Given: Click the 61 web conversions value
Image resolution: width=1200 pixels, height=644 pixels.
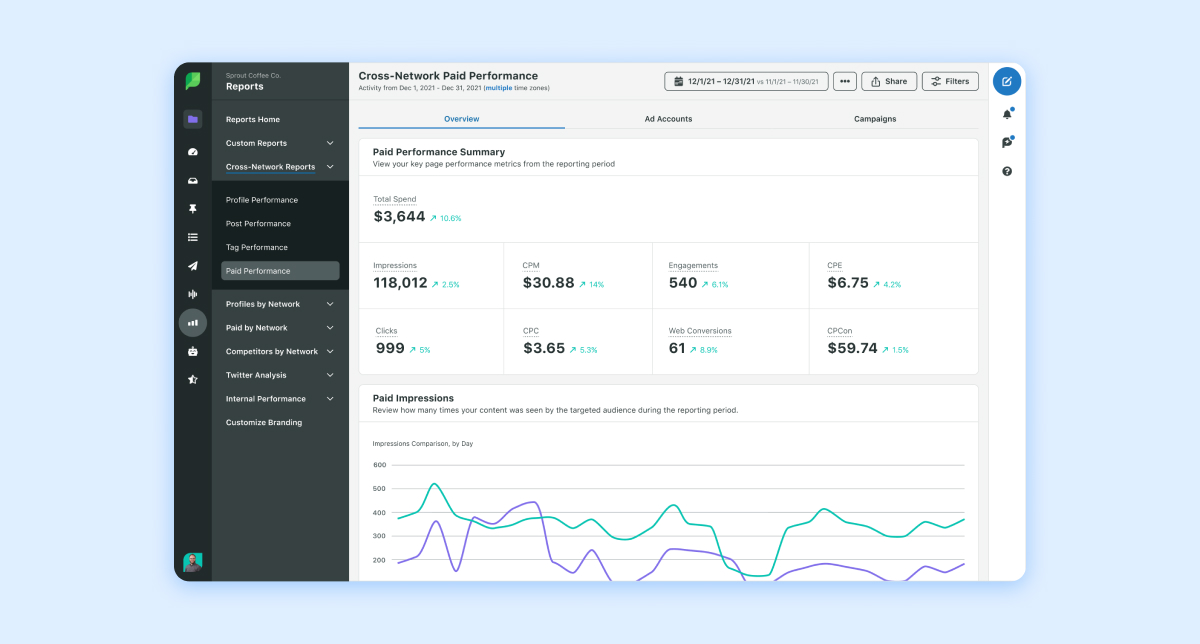Looking at the screenshot, I should click(x=677, y=348).
